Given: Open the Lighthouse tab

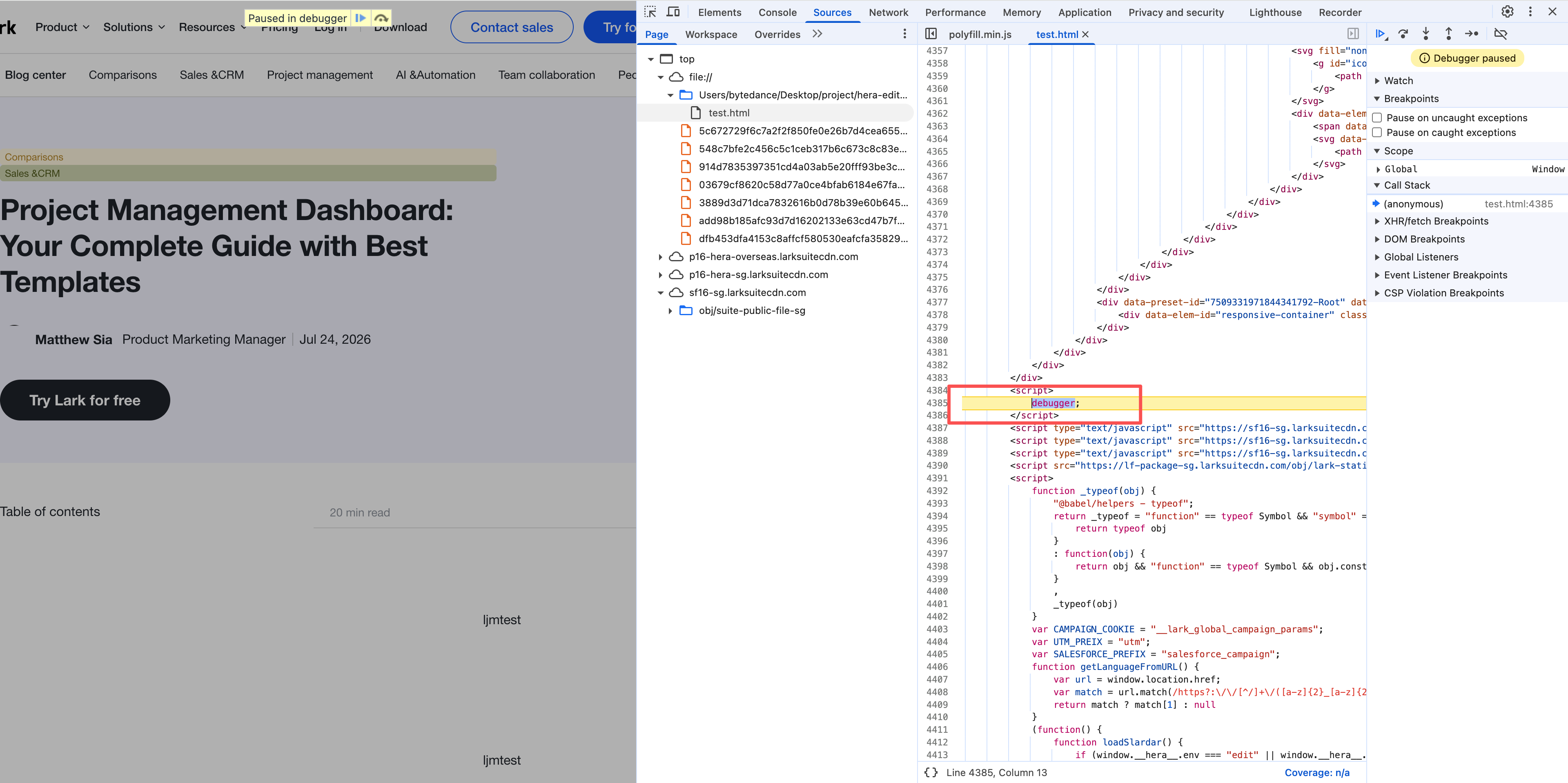Looking at the screenshot, I should (x=1275, y=12).
